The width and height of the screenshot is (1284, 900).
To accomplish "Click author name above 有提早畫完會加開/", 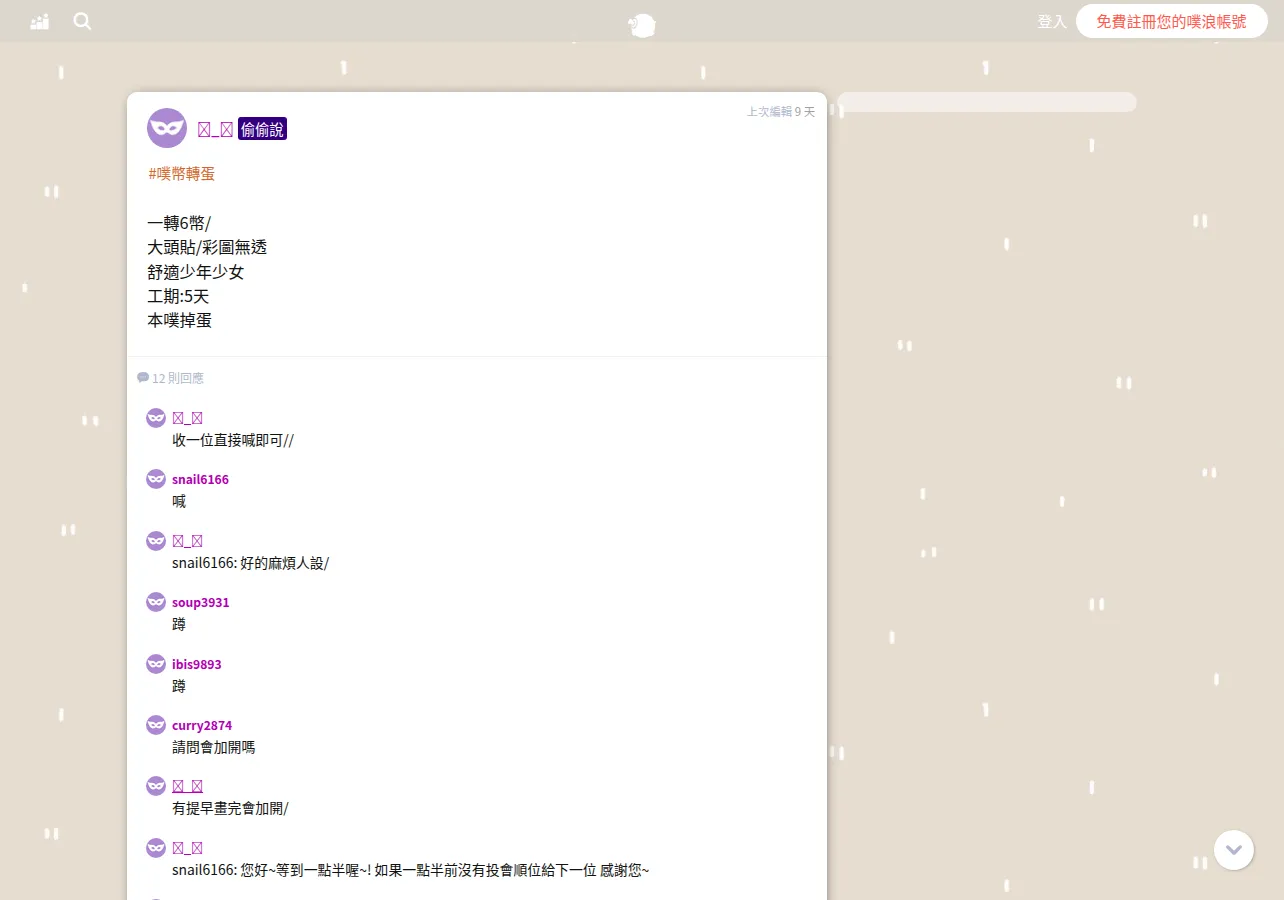I will pos(187,786).
